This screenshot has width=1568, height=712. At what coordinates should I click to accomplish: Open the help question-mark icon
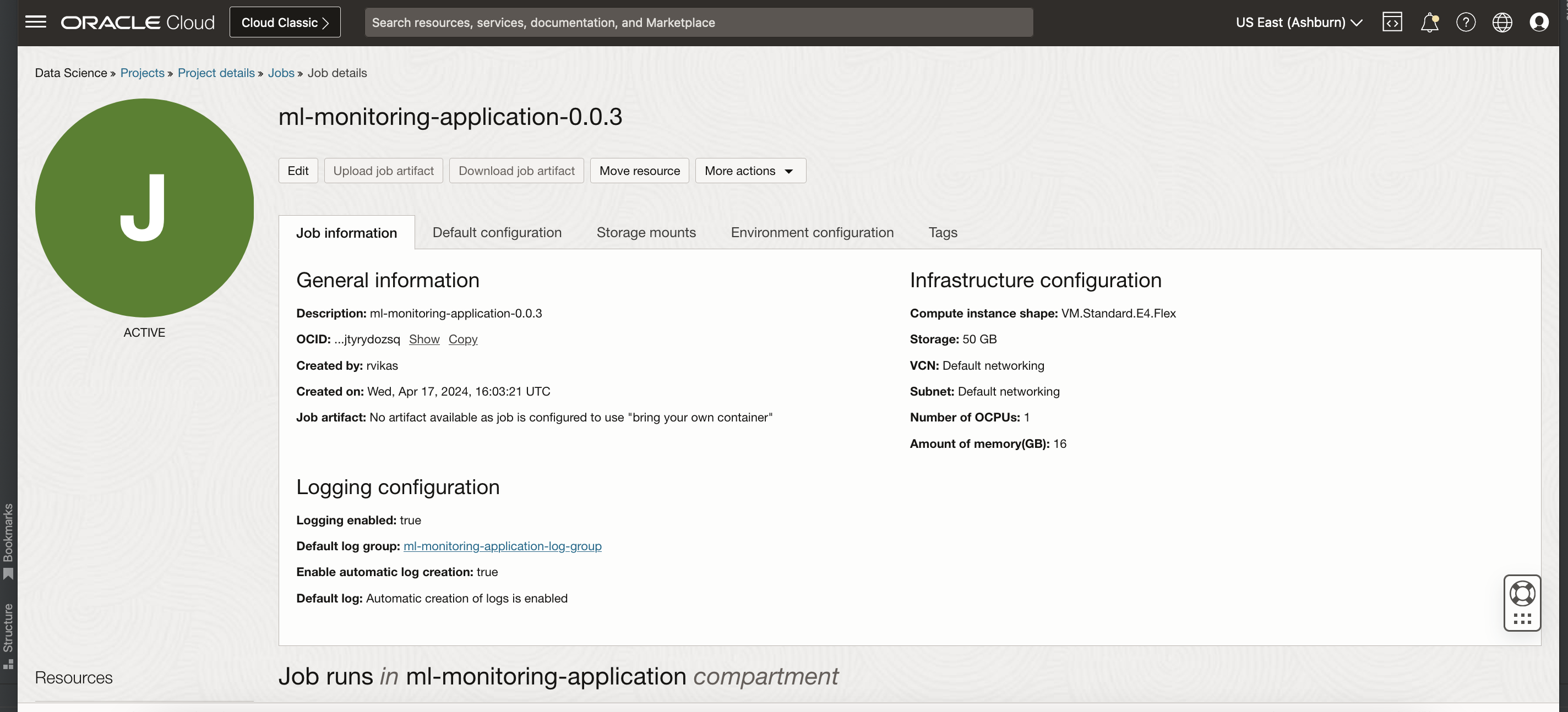(x=1466, y=22)
